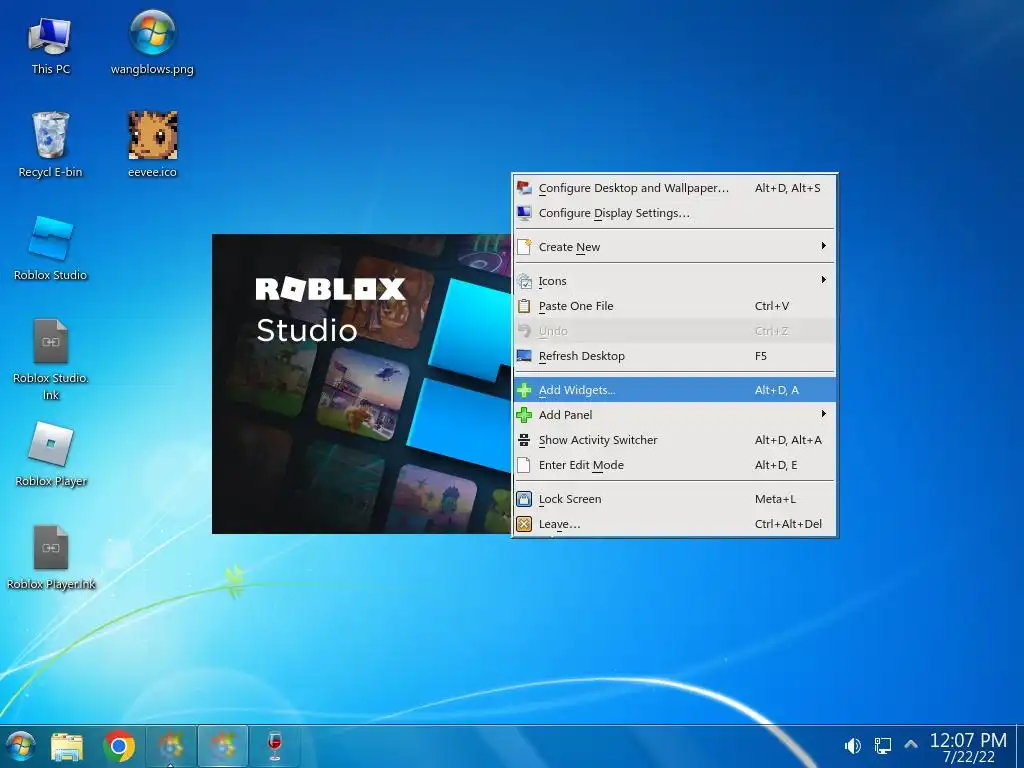Choose Leave from the context menu
Viewport: 1024px width, 768px height.
(x=675, y=524)
